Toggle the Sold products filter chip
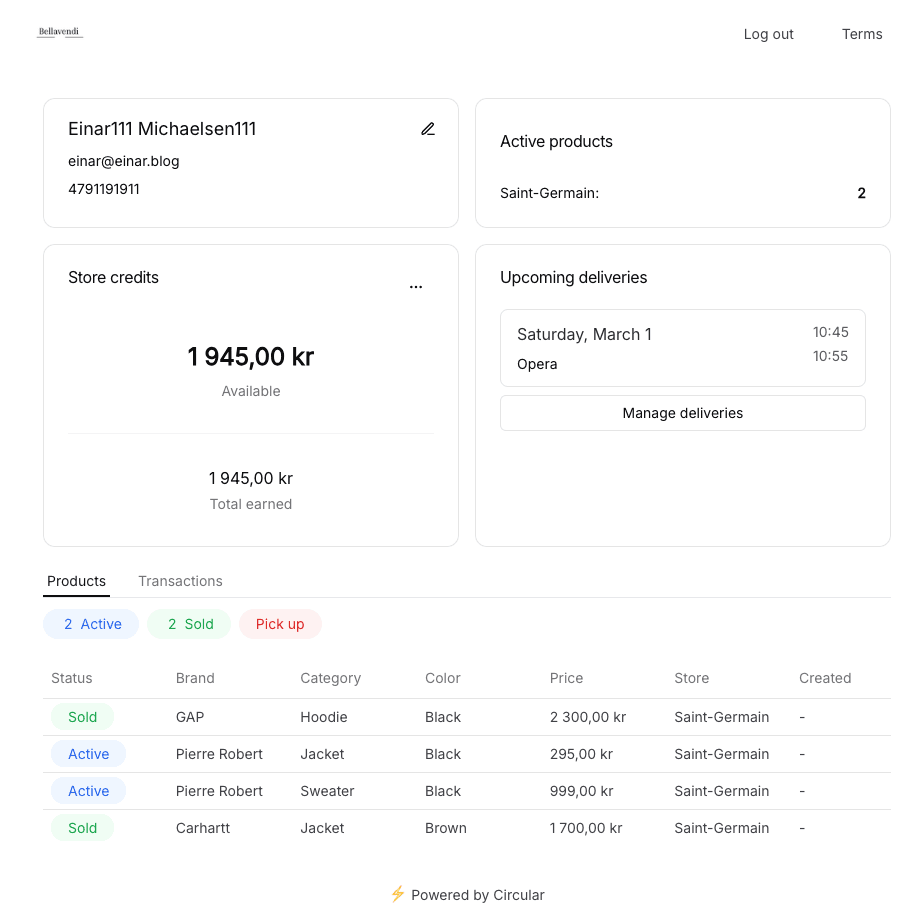The width and height of the screenshot is (916, 909). (x=188, y=623)
